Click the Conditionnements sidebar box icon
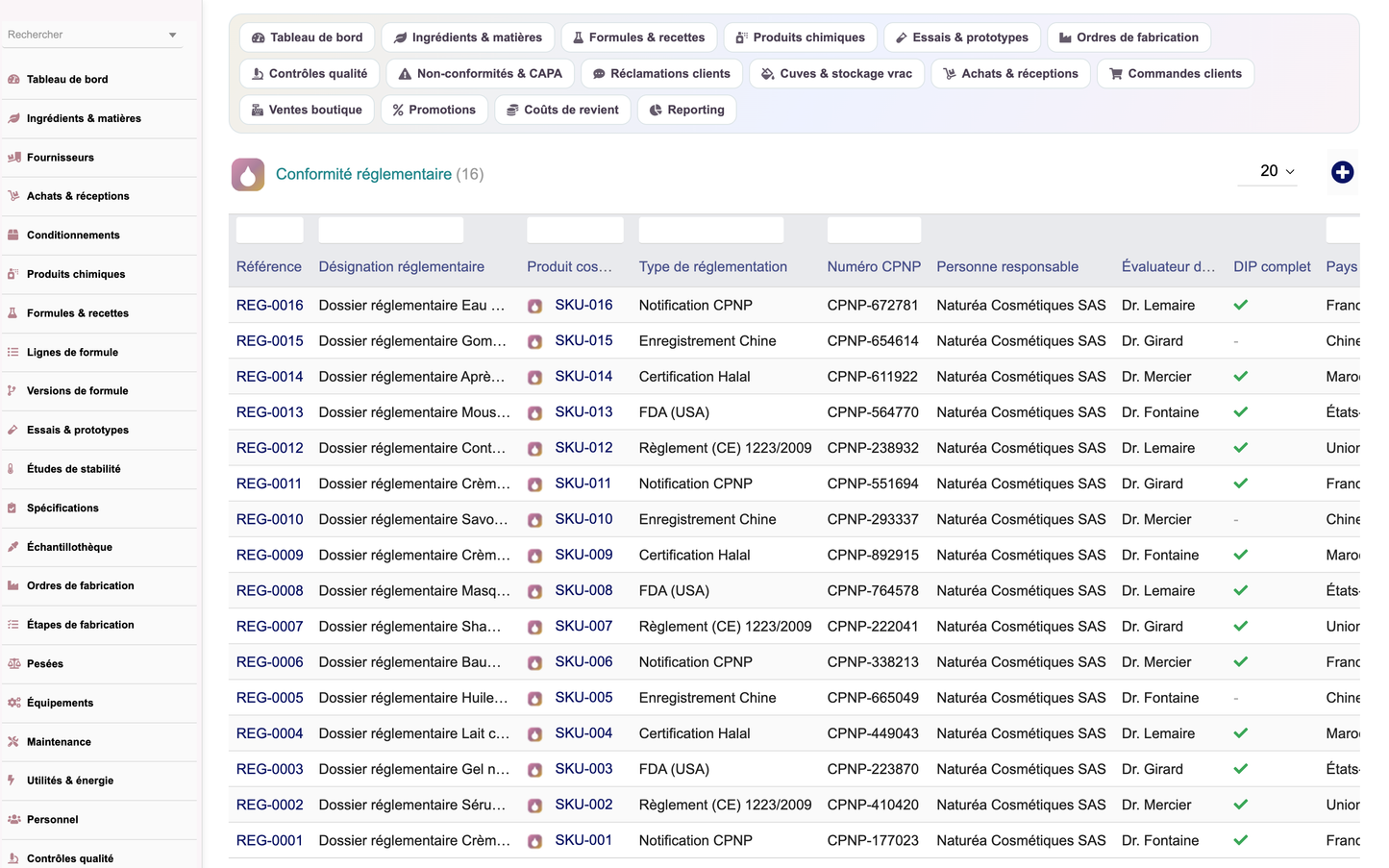This screenshot has width=1389, height=868. click(x=13, y=236)
